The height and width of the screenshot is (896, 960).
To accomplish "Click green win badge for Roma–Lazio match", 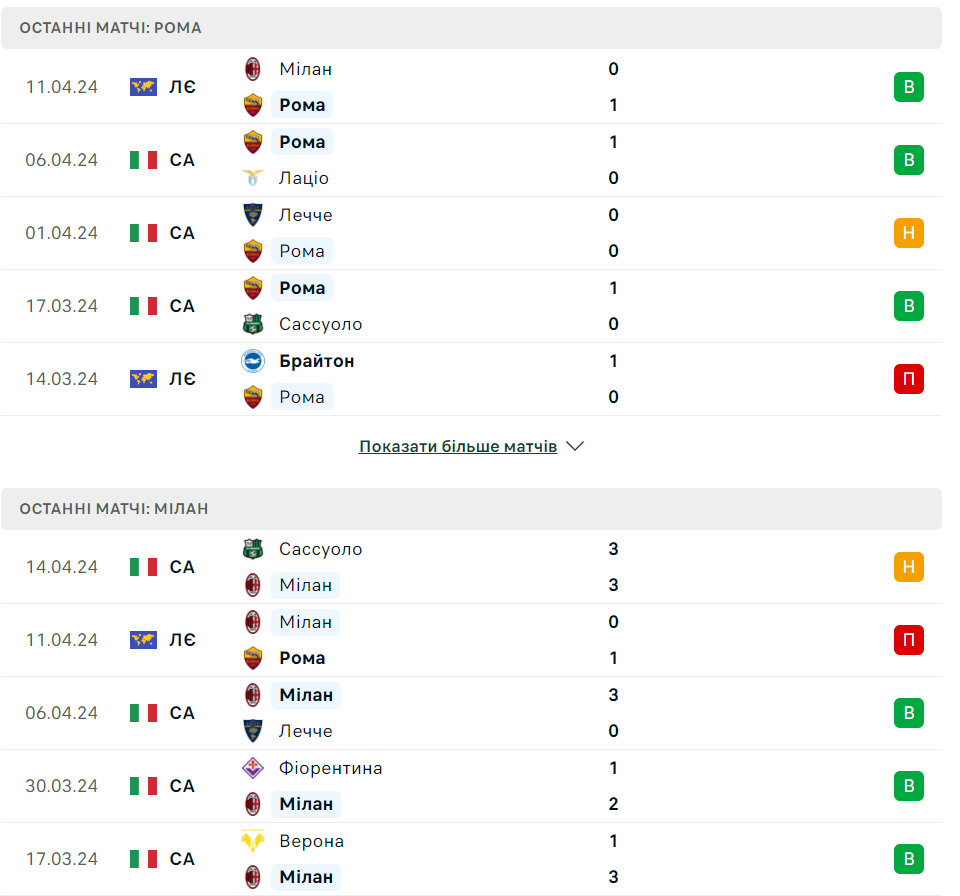I will coord(908,160).
